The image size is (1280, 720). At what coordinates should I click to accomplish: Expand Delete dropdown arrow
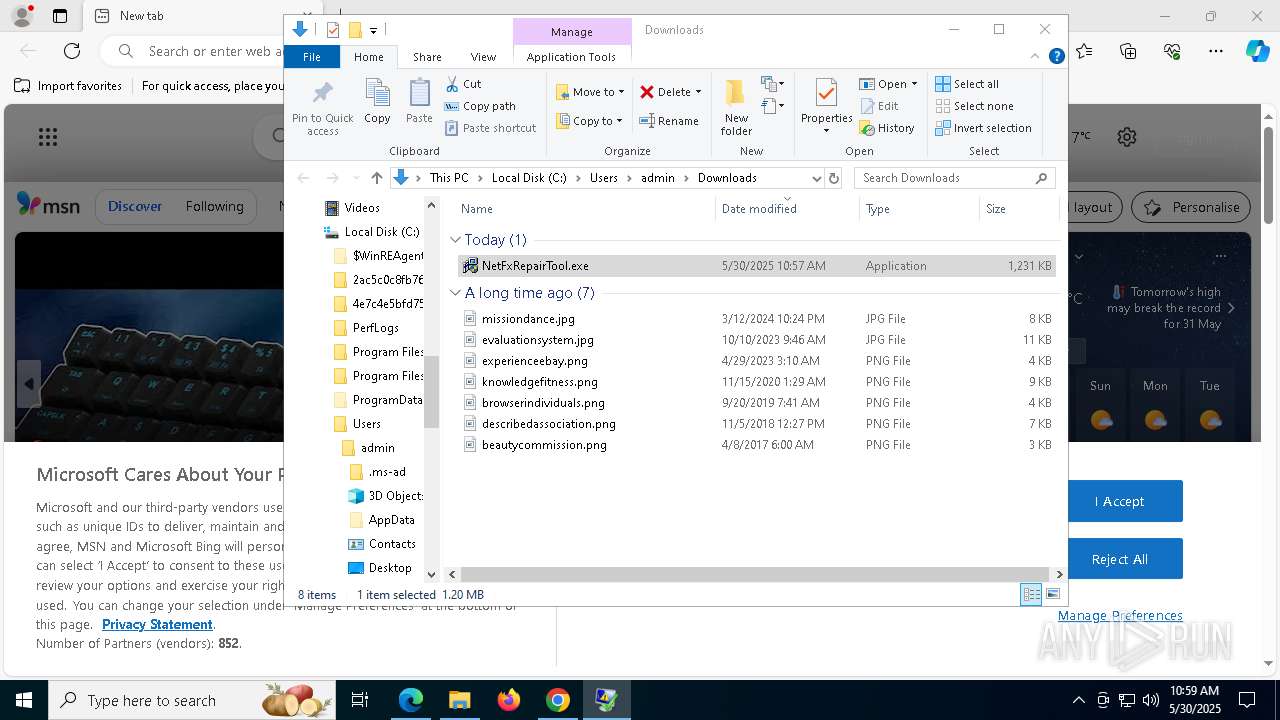[x=698, y=92]
